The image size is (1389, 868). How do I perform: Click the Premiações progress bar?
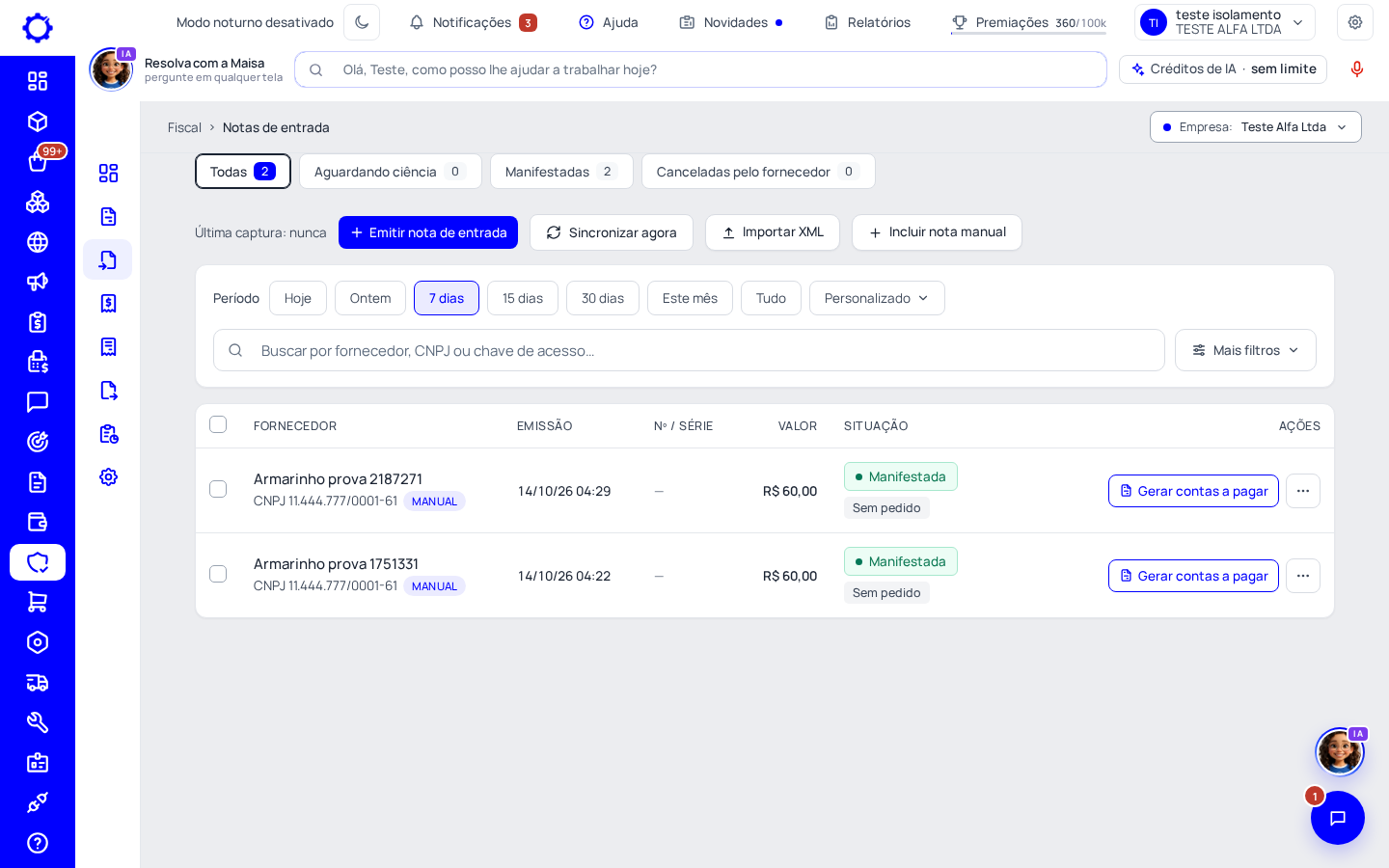[x=1028, y=34]
